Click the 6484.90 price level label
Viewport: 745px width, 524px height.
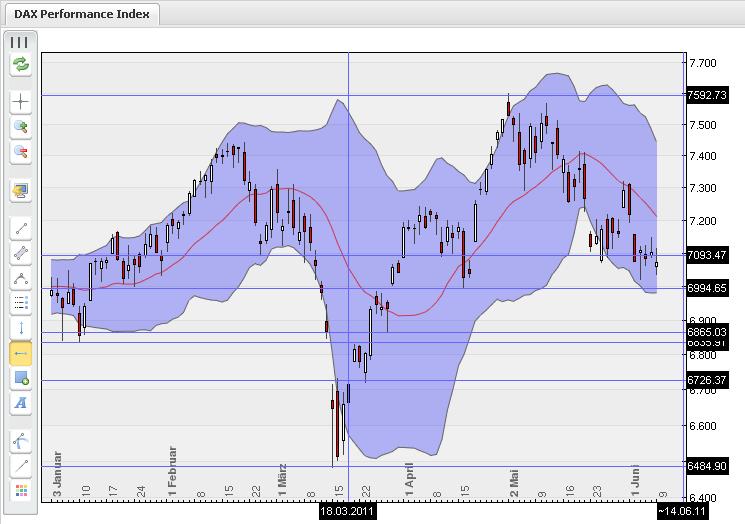(707, 466)
